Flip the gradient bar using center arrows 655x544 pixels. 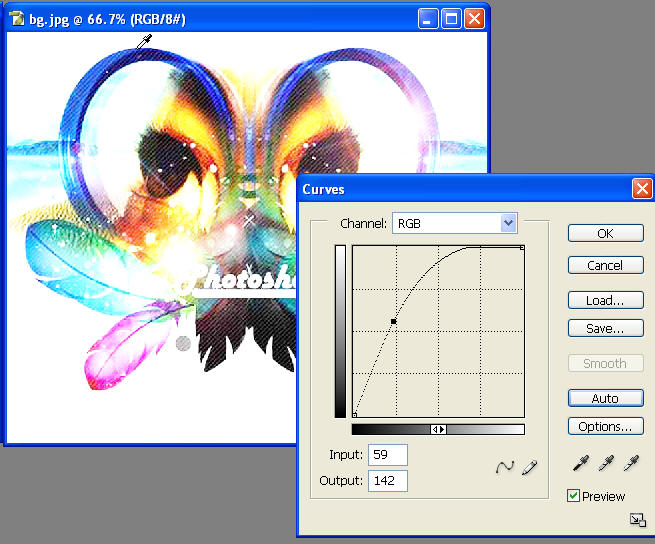pyautogui.click(x=438, y=429)
